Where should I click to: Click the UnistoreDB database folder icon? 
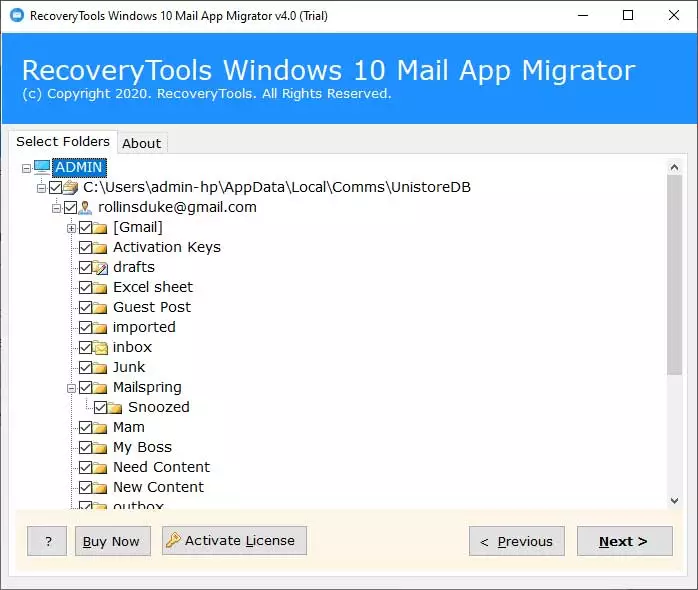point(71,187)
